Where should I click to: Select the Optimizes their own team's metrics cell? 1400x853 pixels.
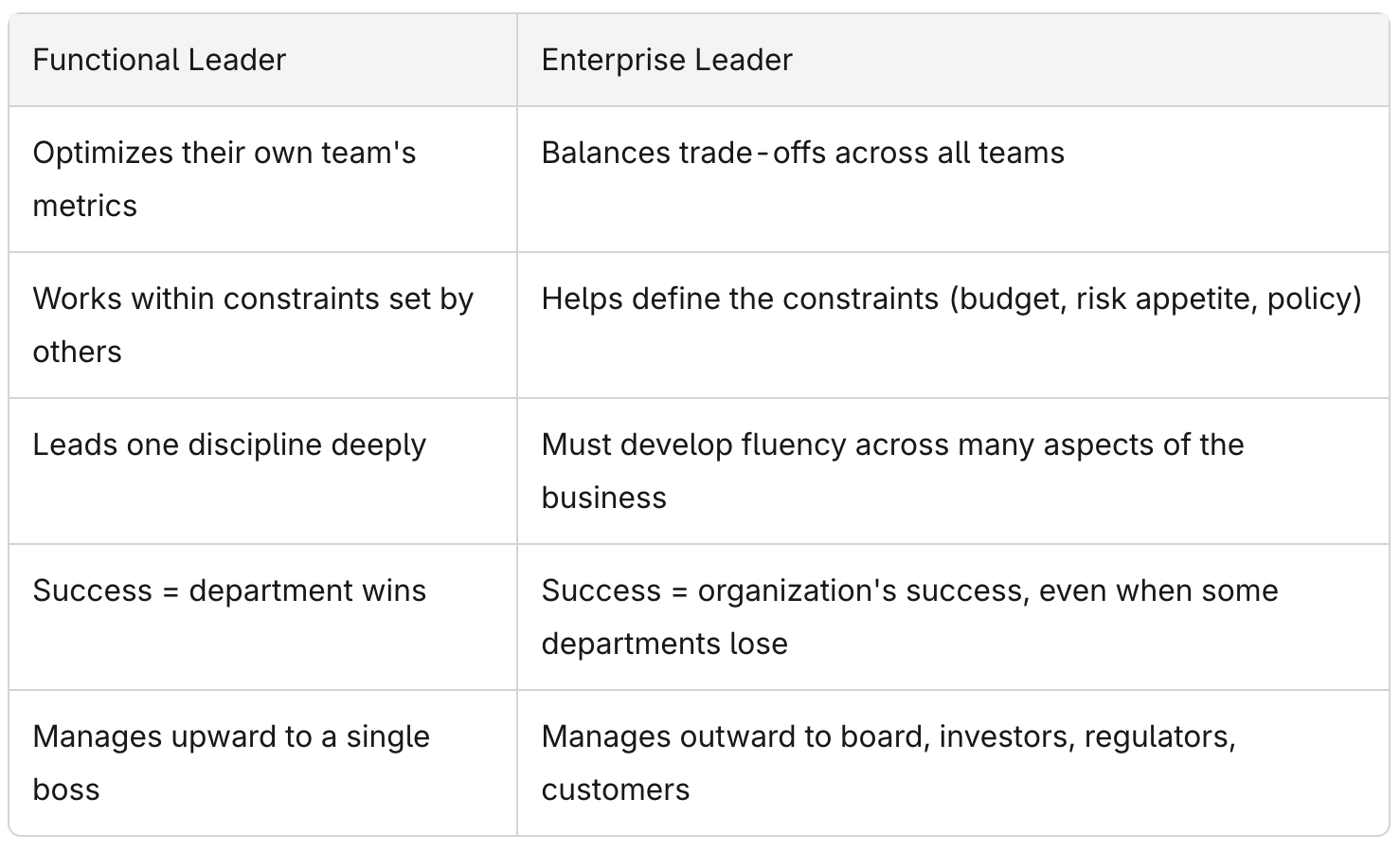(262, 179)
